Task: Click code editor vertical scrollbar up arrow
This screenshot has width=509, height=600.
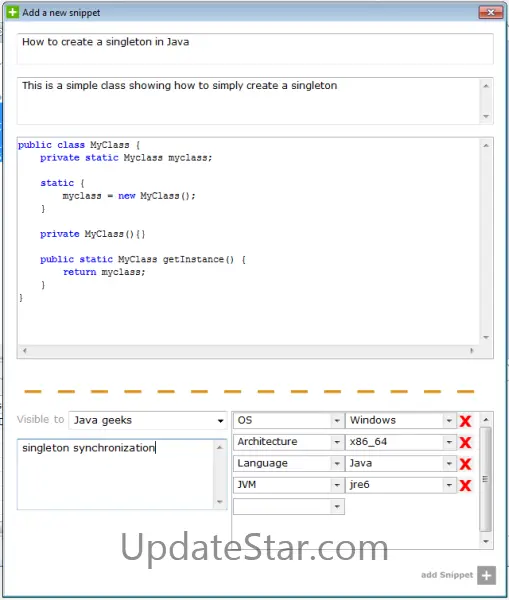Action: [x=486, y=145]
